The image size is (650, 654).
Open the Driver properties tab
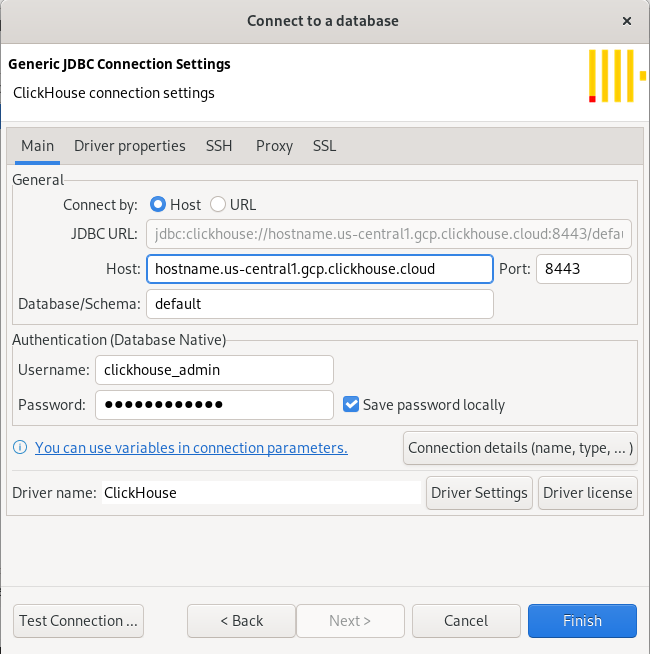[x=130, y=146]
